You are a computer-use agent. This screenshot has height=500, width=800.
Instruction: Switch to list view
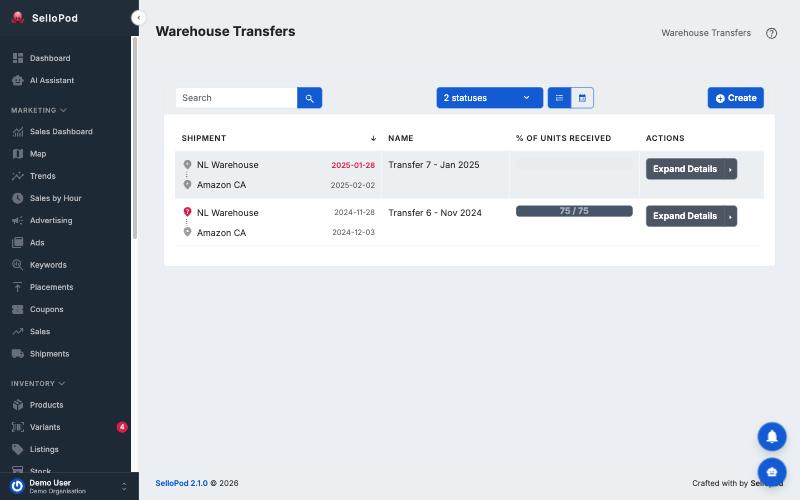pyautogui.click(x=559, y=98)
